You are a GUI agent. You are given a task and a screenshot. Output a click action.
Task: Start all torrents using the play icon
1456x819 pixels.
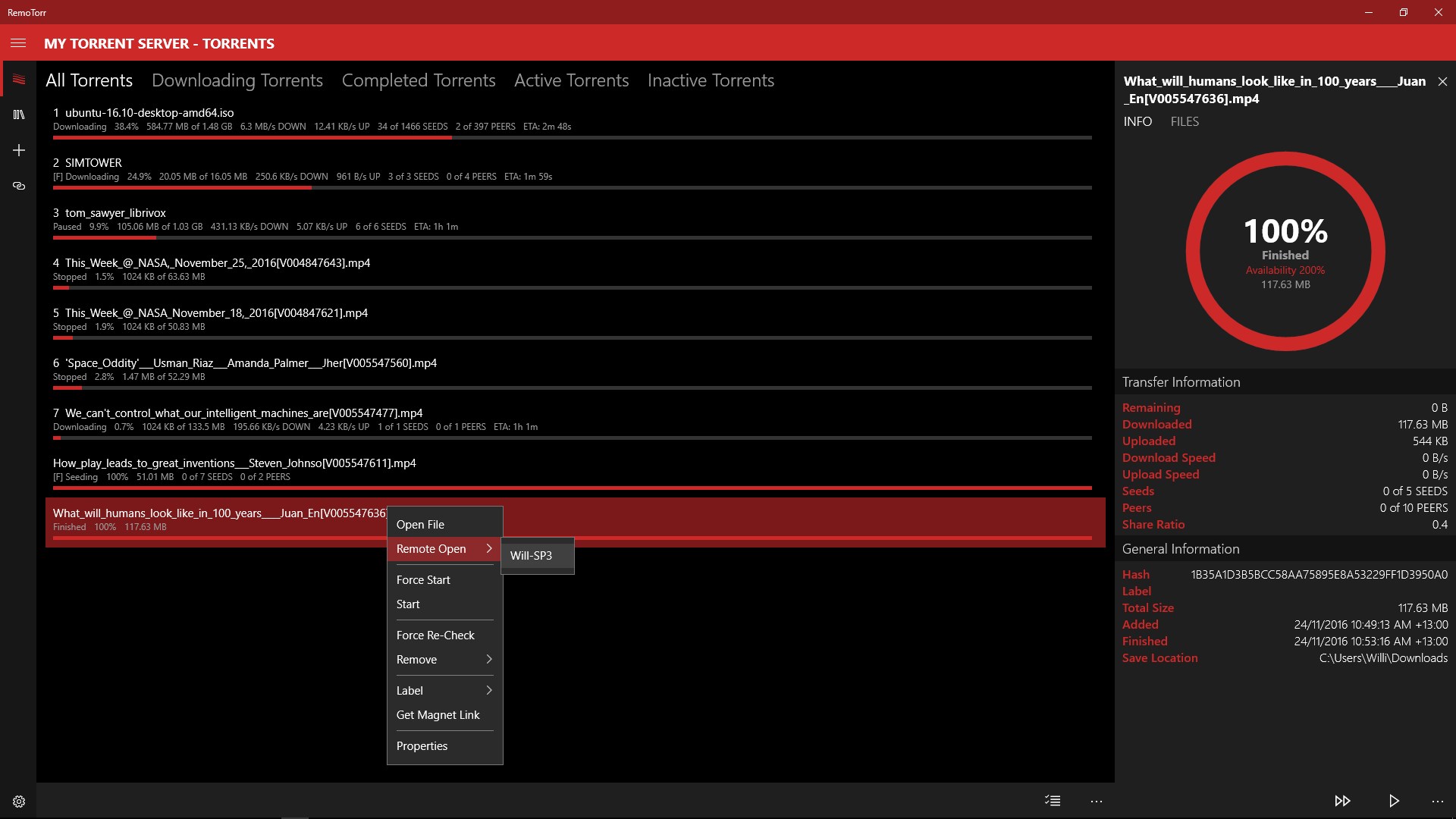tap(1393, 800)
